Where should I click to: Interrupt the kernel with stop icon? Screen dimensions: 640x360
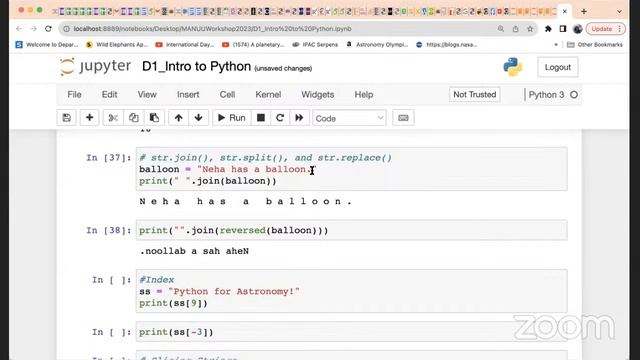(x=261, y=118)
